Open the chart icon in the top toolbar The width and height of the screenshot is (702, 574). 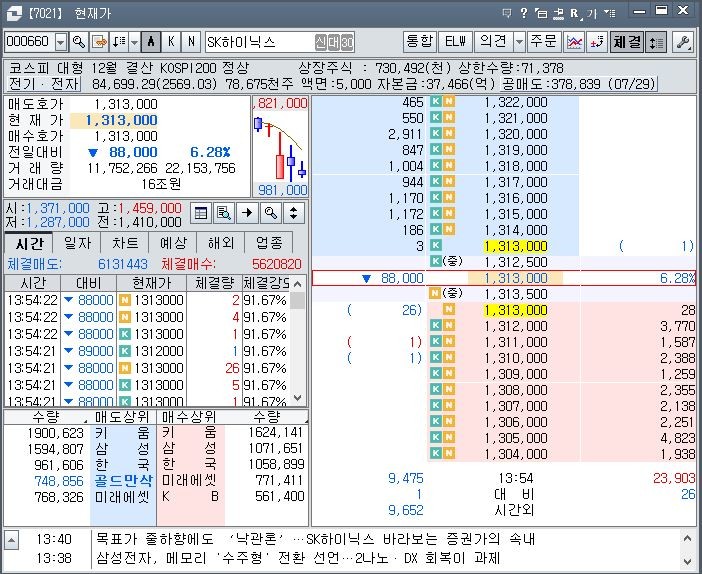[574, 42]
